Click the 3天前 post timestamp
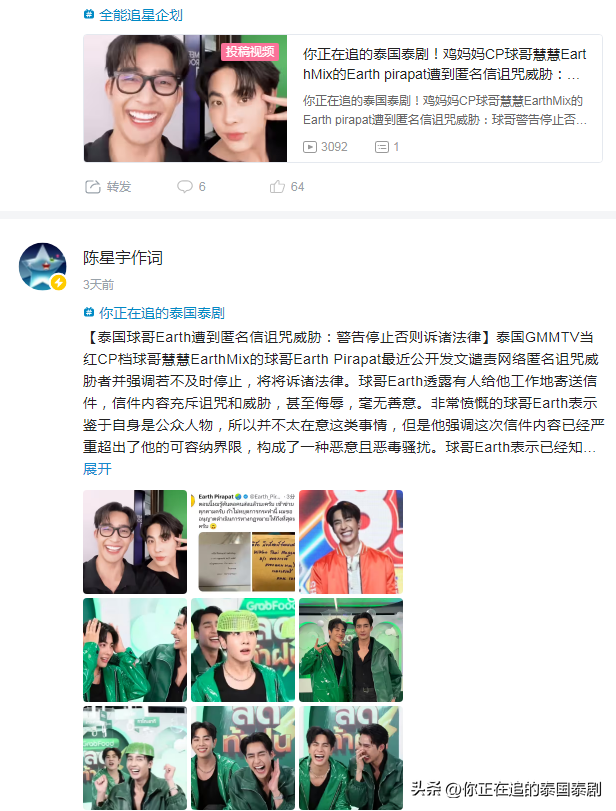This screenshot has height=811, width=616. pyautogui.click(x=99, y=284)
